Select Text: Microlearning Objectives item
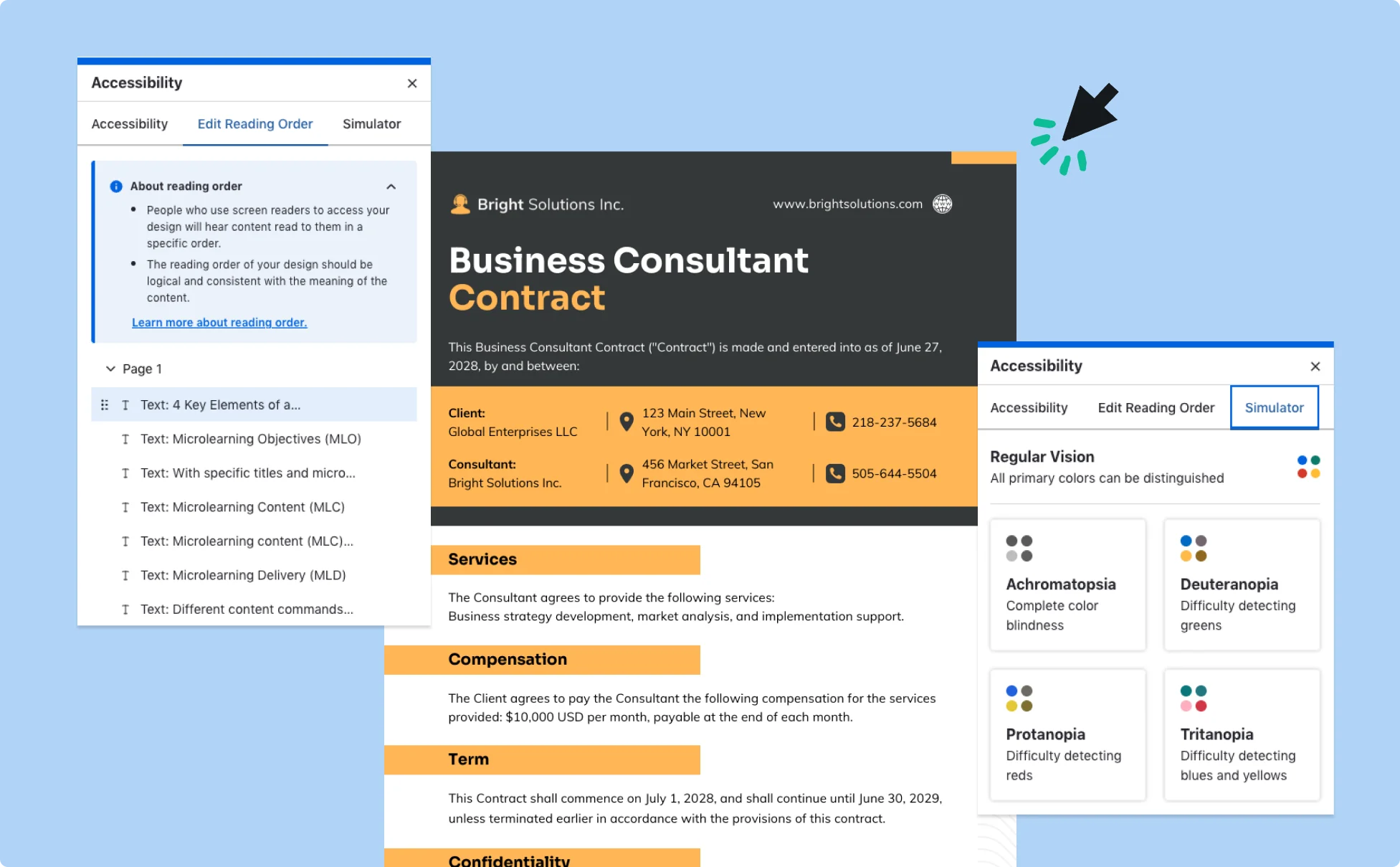The height and width of the screenshot is (867, 1400). tap(252, 439)
